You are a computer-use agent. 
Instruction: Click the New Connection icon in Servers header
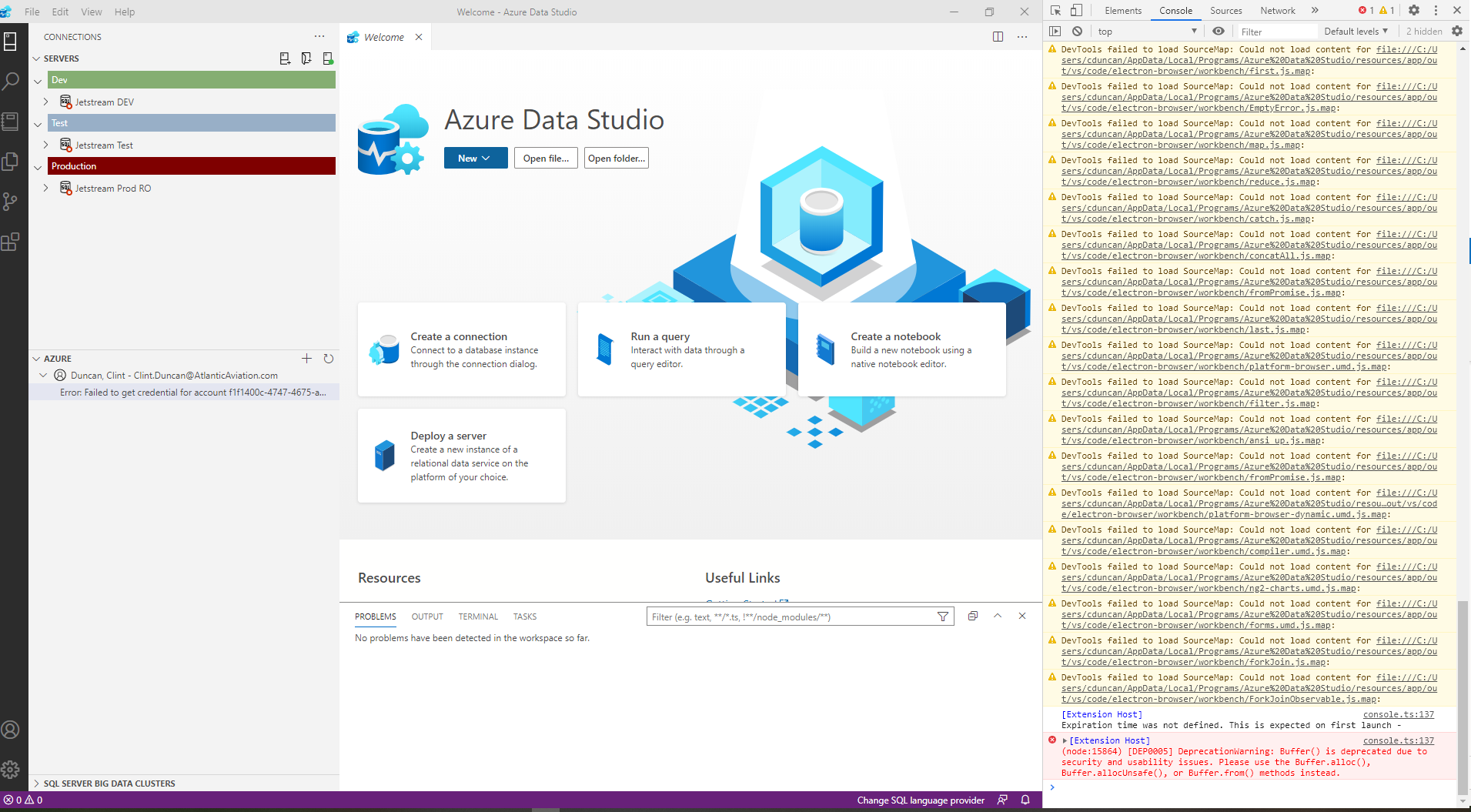(x=285, y=58)
